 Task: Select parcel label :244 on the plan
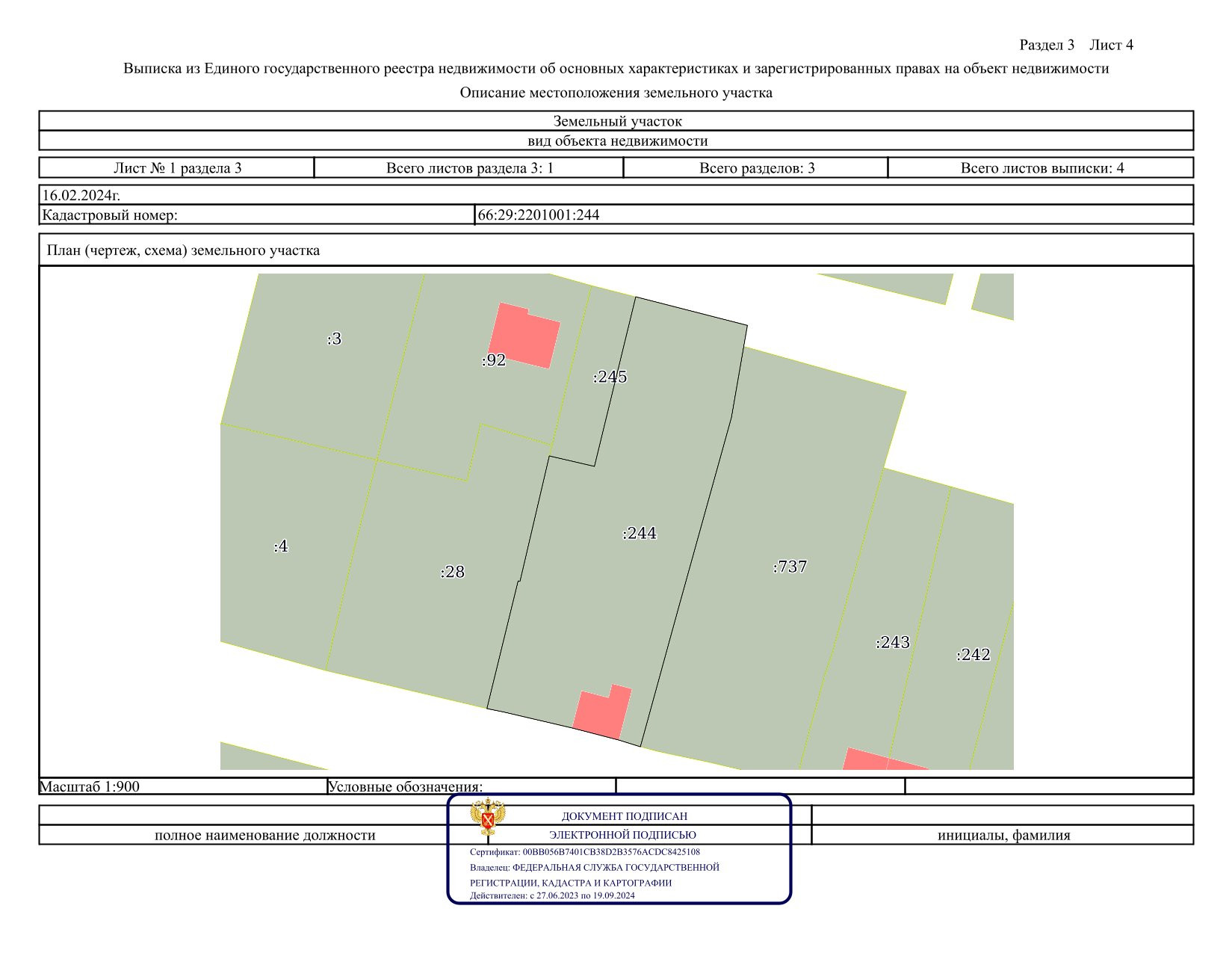click(x=640, y=533)
